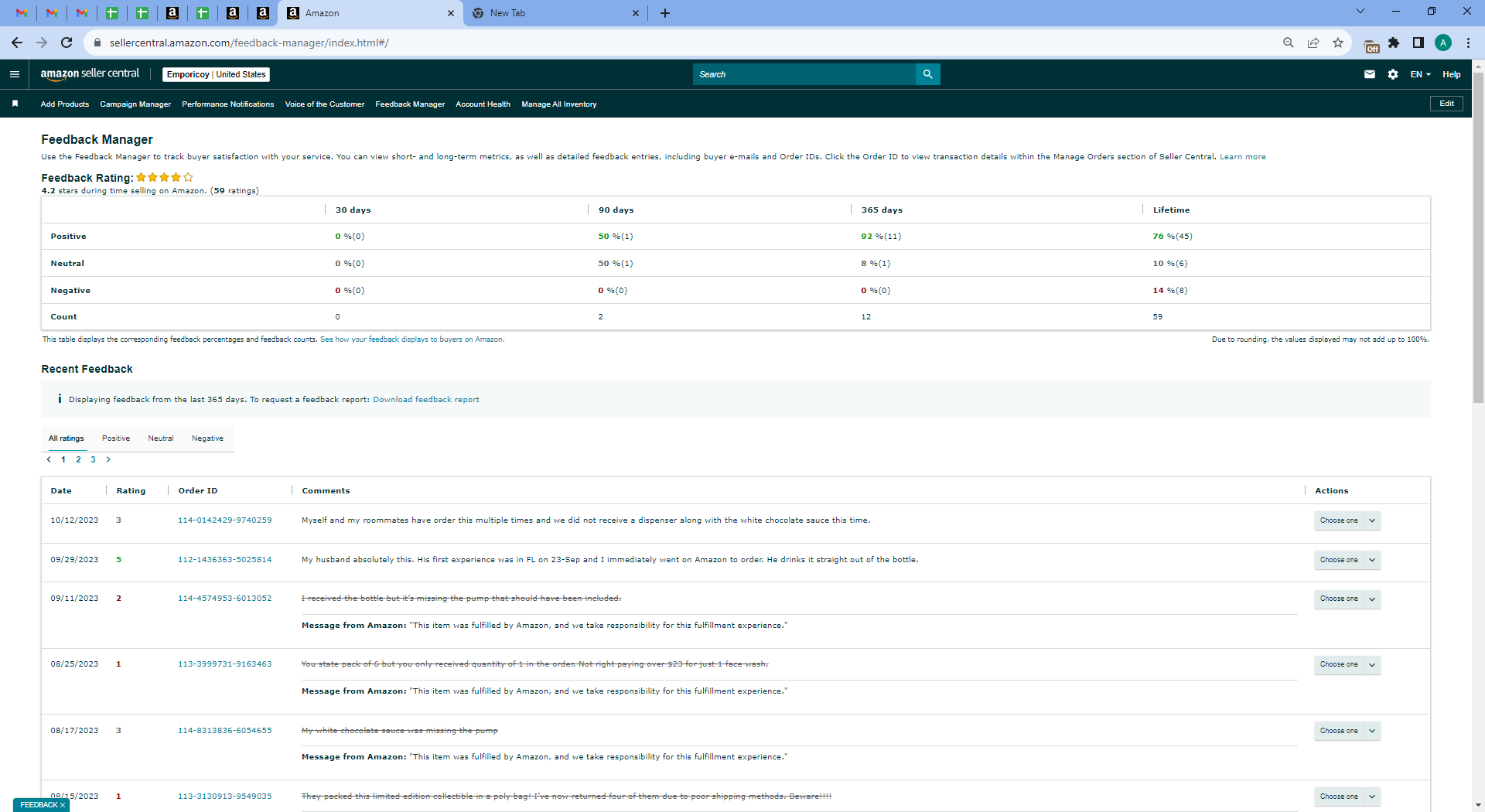
Task: Close the FEEDBACK widget at bottom left
Action: pos(63,805)
